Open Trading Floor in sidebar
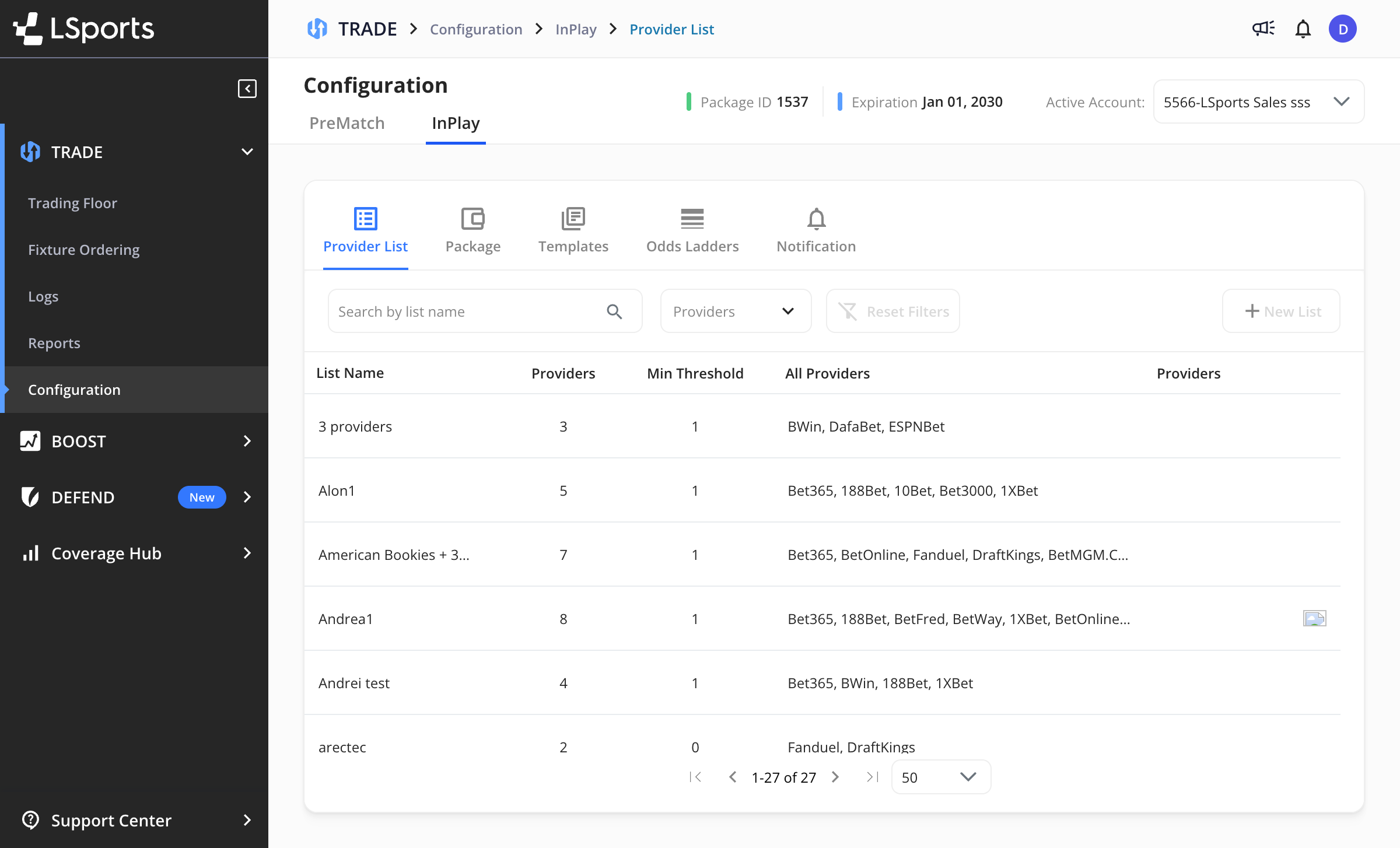This screenshot has width=1400, height=848. (72, 203)
